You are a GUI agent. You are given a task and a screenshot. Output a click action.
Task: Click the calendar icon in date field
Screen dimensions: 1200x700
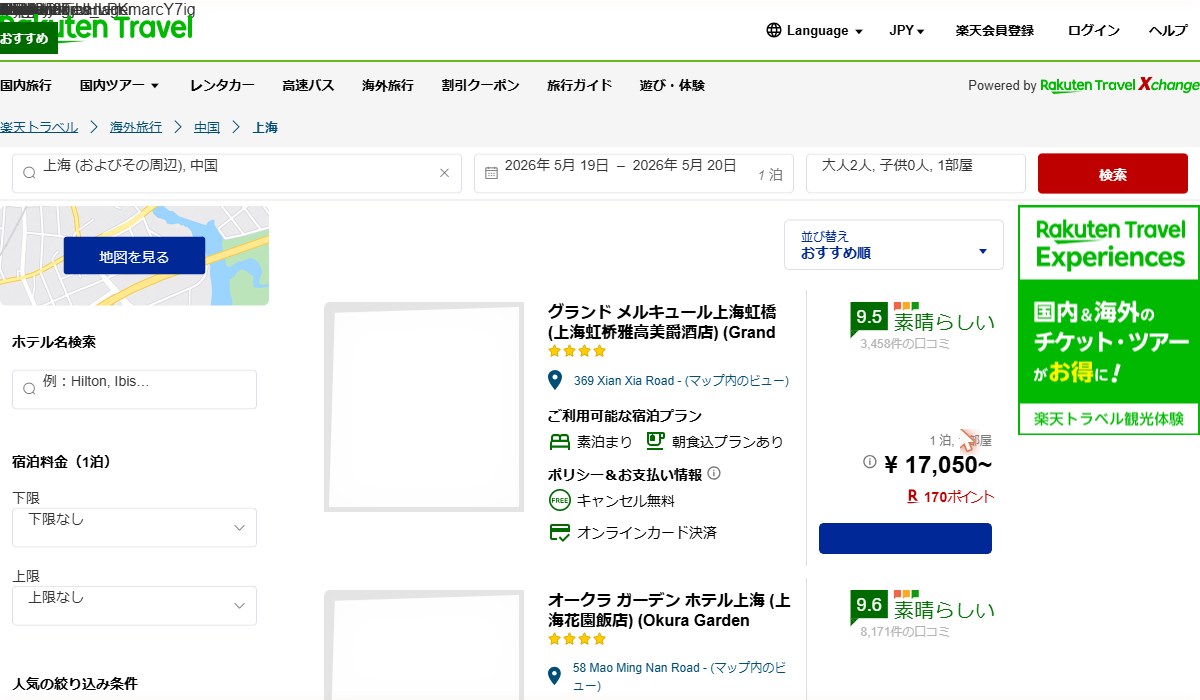pyautogui.click(x=491, y=173)
